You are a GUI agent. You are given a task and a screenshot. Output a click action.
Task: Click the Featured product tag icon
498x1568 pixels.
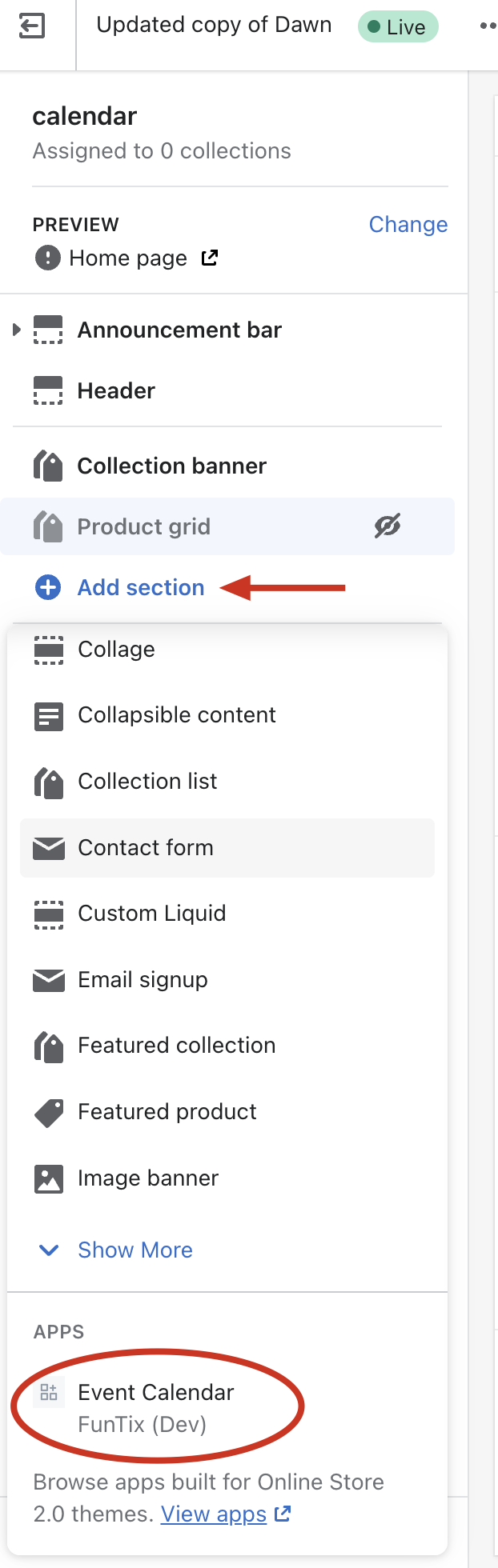click(49, 1112)
